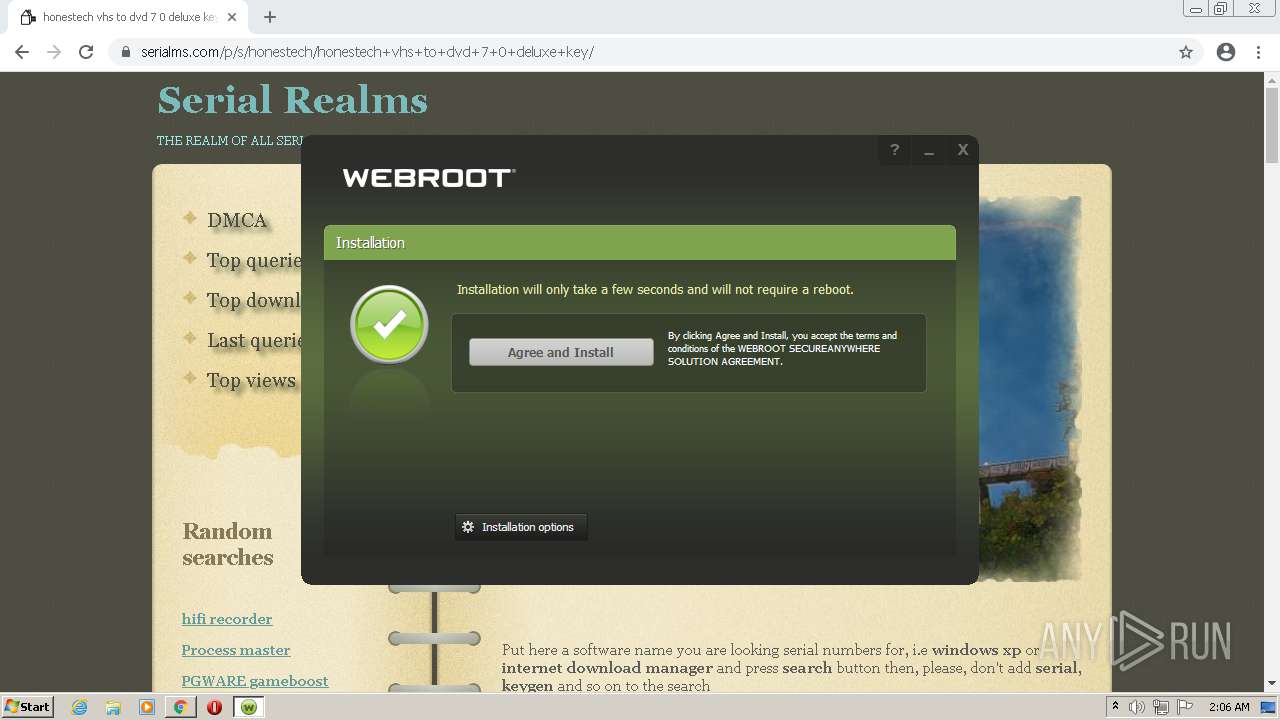Open the Process master link
Screen dimensions: 1280x720
(x=236, y=650)
